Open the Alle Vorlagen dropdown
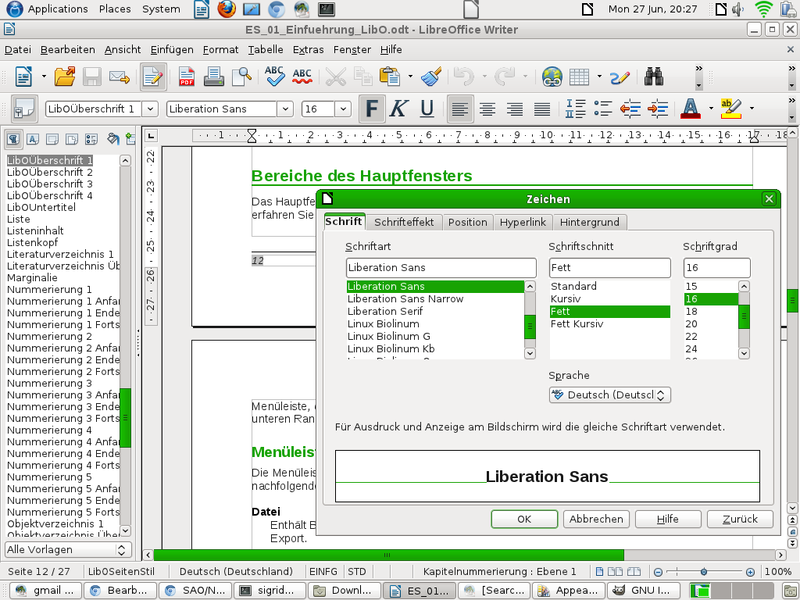The image size is (800, 600). coord(67,549)
